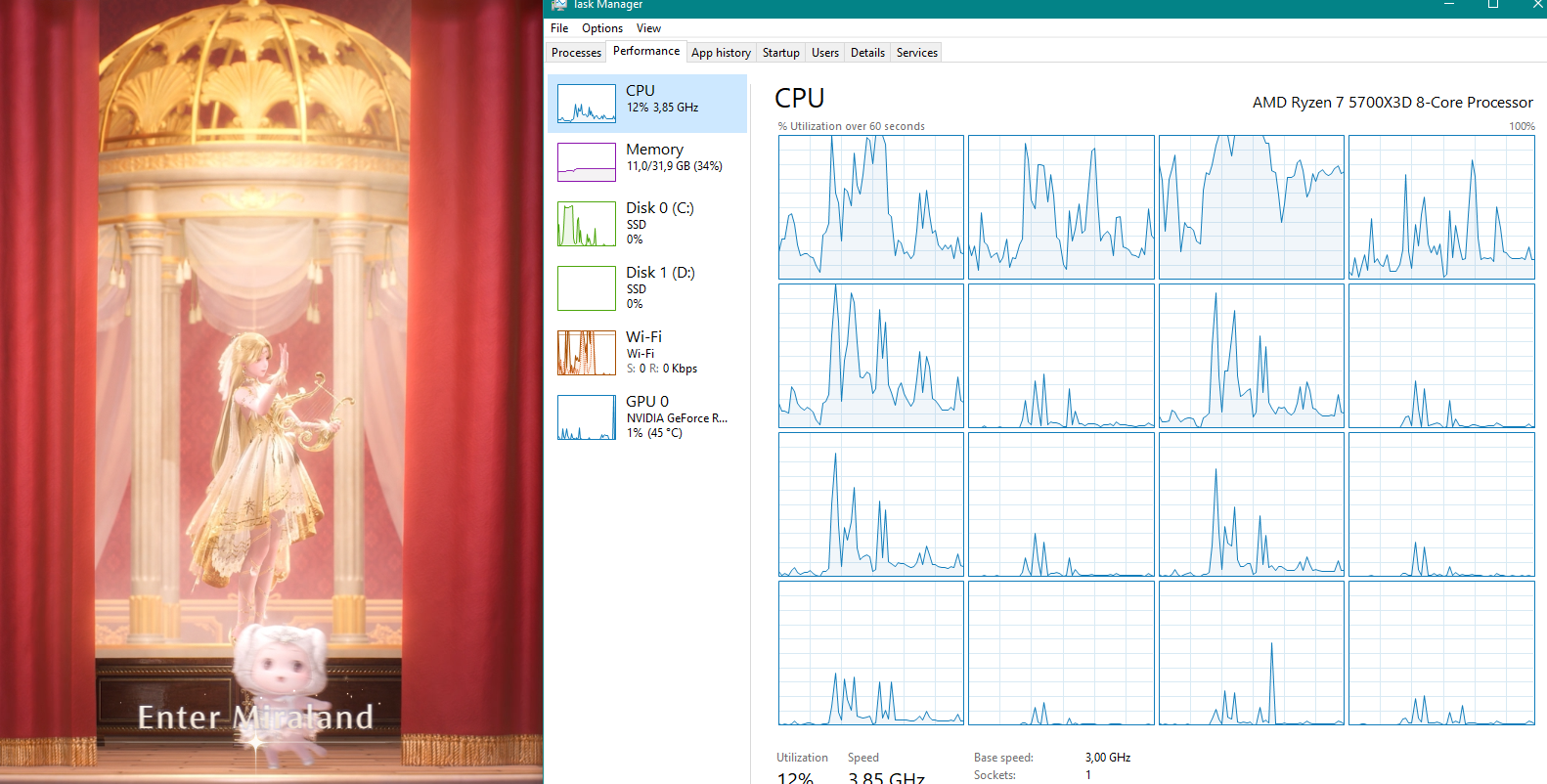Switch to the Processes tab
This screenshot has width=1547, height=784.
pos(576,53)
